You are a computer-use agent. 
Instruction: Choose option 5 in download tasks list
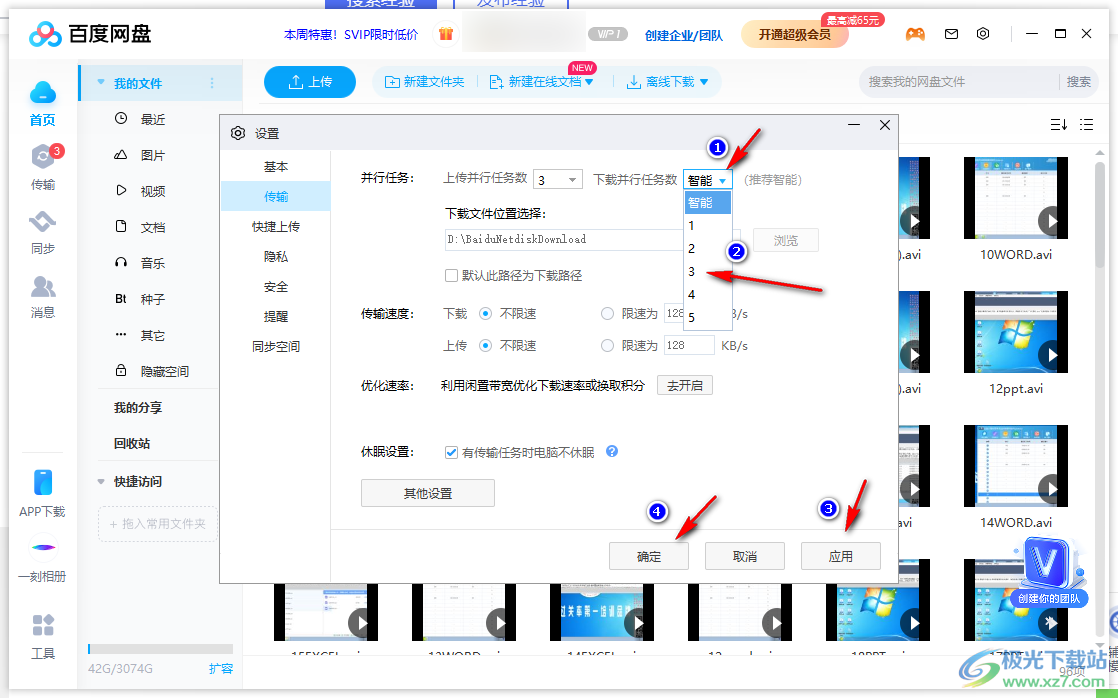point(708,317)
